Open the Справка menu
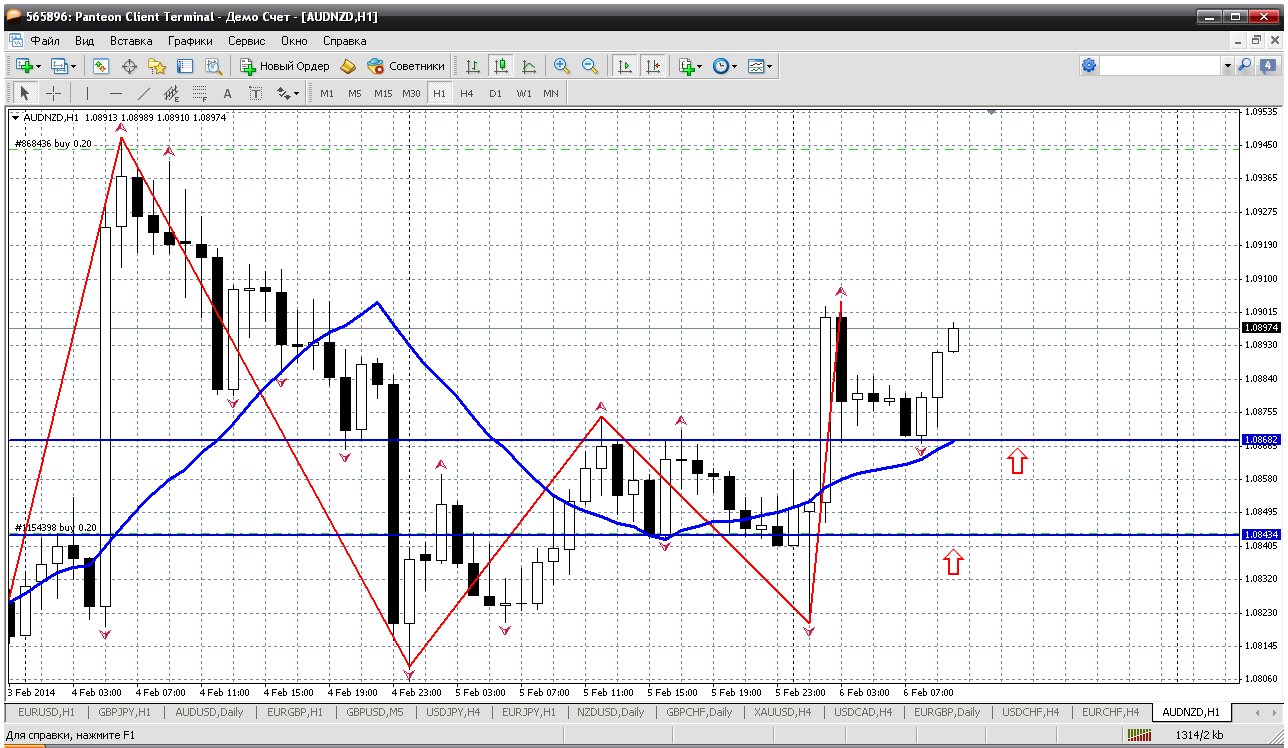Viewport: 1288px width, 748px height. click(345, 41)
